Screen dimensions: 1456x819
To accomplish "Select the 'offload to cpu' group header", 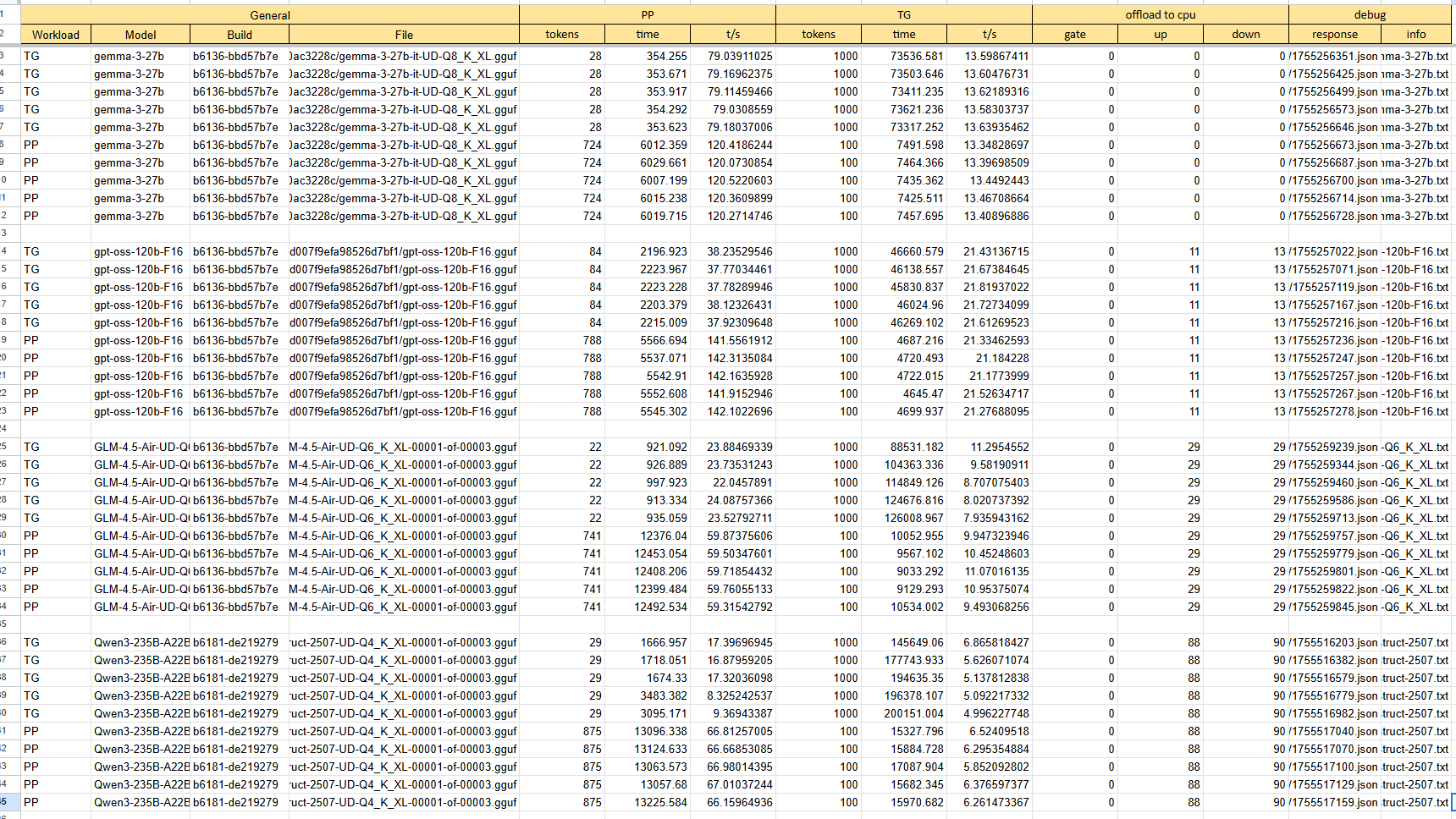I will click(1161, 15).
